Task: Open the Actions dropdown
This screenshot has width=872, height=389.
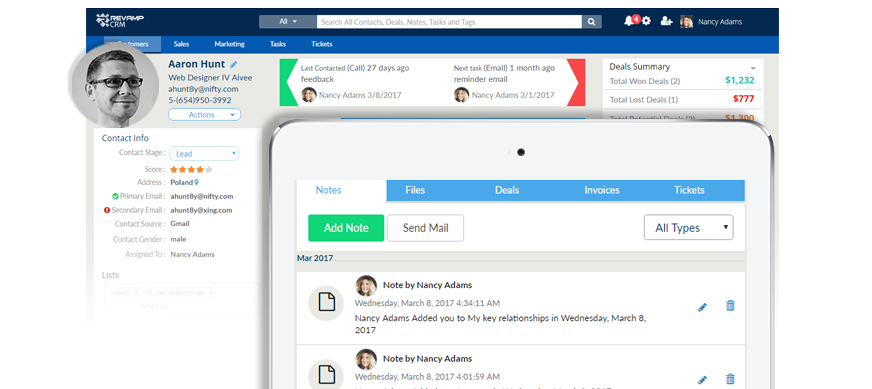Action: (x=205, y=115)
